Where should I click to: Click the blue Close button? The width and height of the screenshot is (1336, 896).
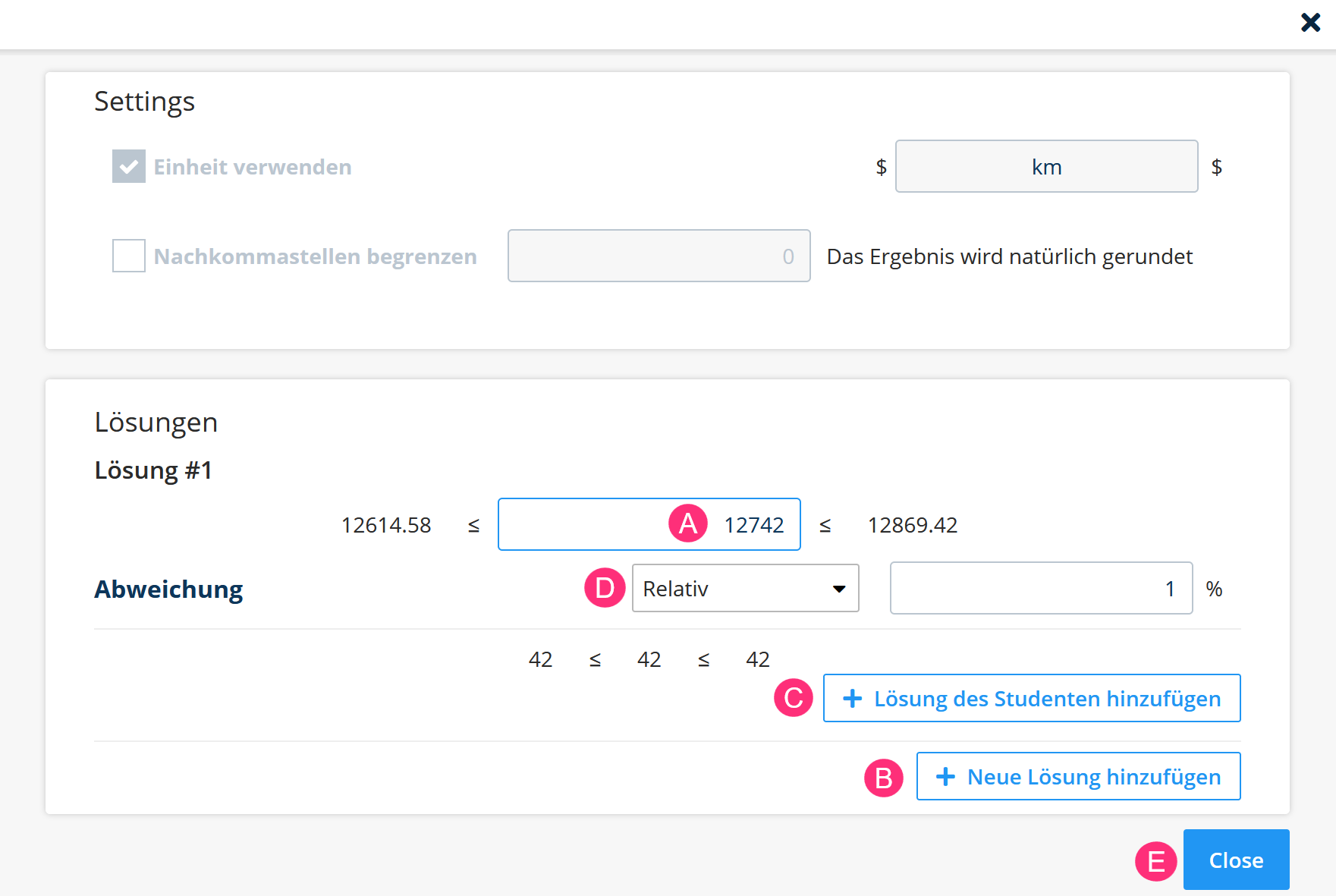tap(1236, 860)
